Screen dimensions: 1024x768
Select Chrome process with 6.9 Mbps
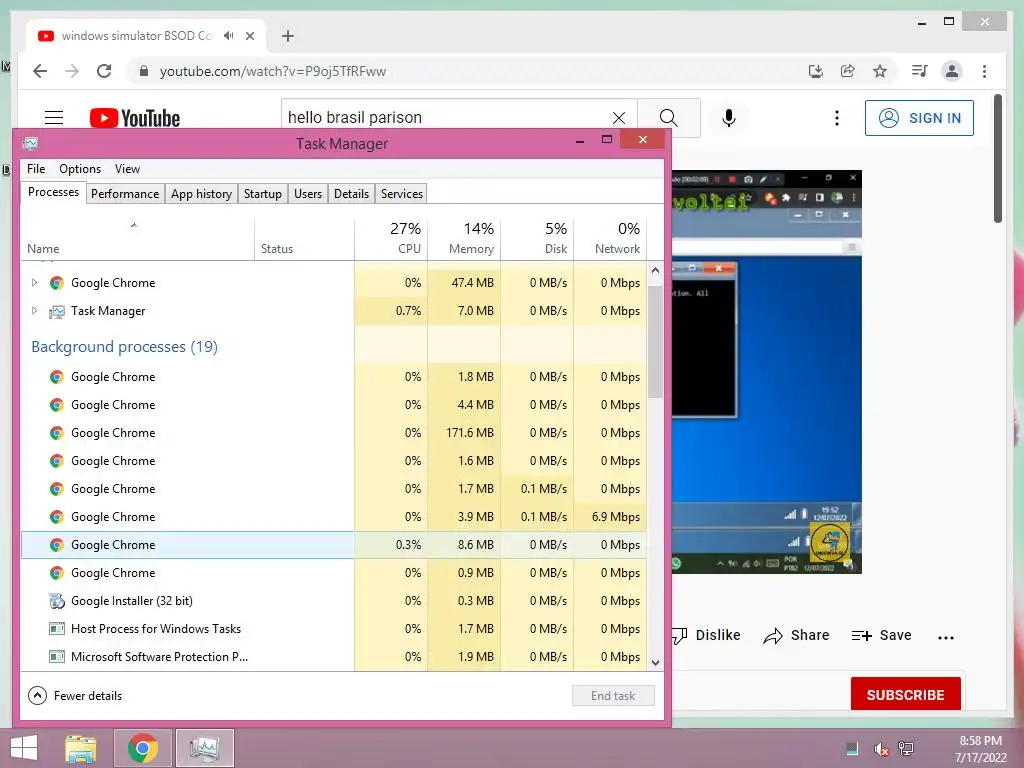[x=334, y=517]
